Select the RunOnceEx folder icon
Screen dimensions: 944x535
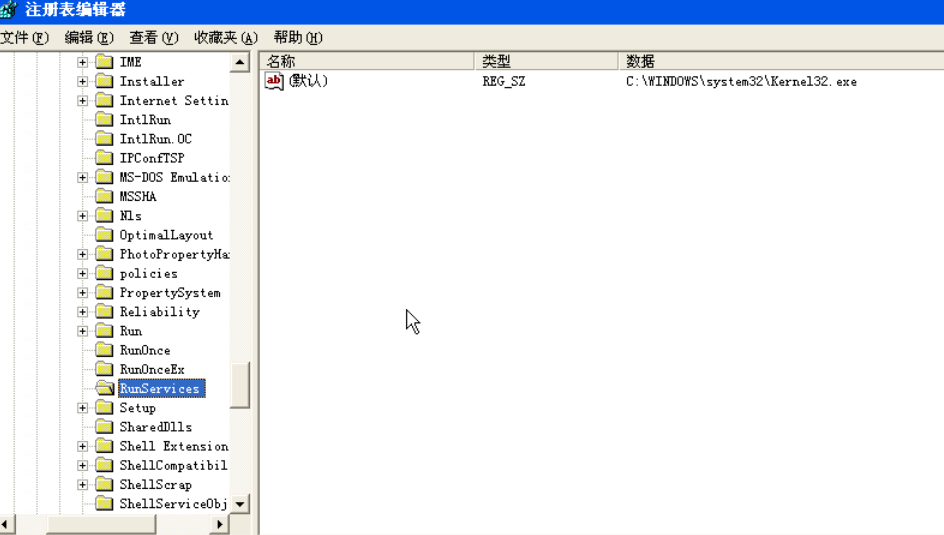point(105,370)
